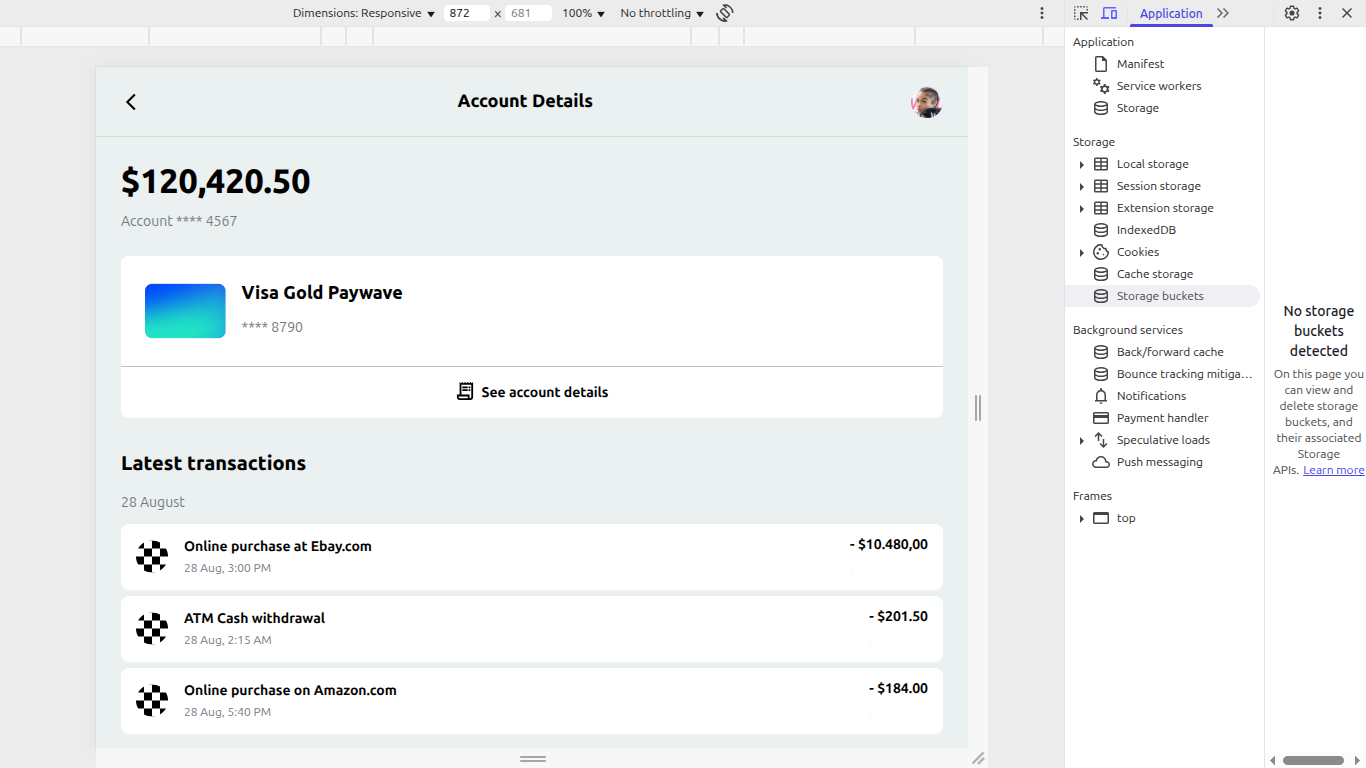Click the Amazon.com transaction merchant icon
1366x768 pixels.
tap(152, 700)
